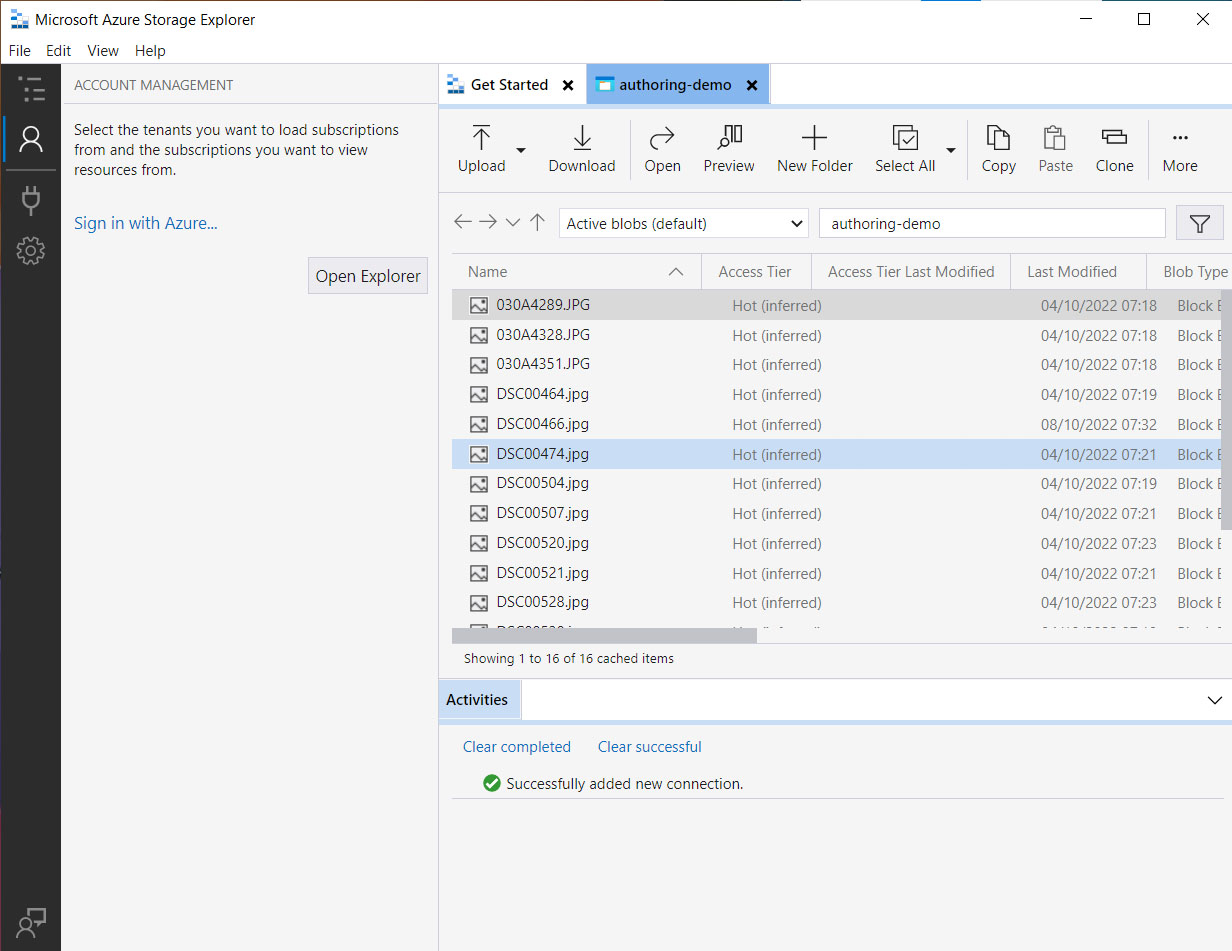Collapse the Activities panel chevron
1232x951 pixels.
pos(1214,700)
